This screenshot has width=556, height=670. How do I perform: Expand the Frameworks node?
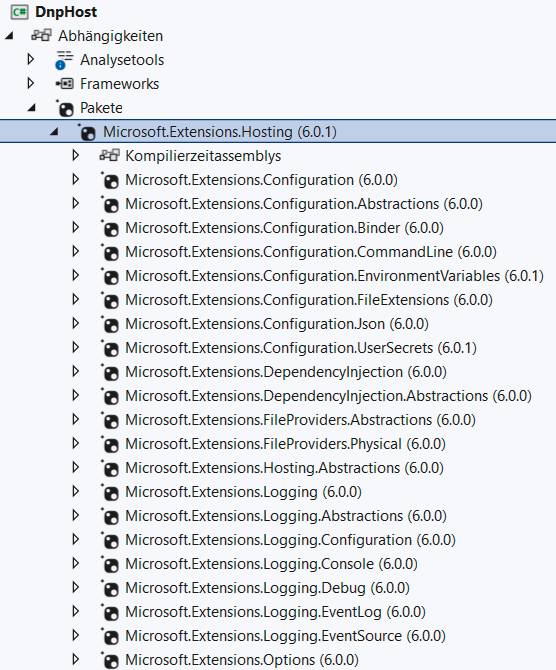click(x=31, y=83)
